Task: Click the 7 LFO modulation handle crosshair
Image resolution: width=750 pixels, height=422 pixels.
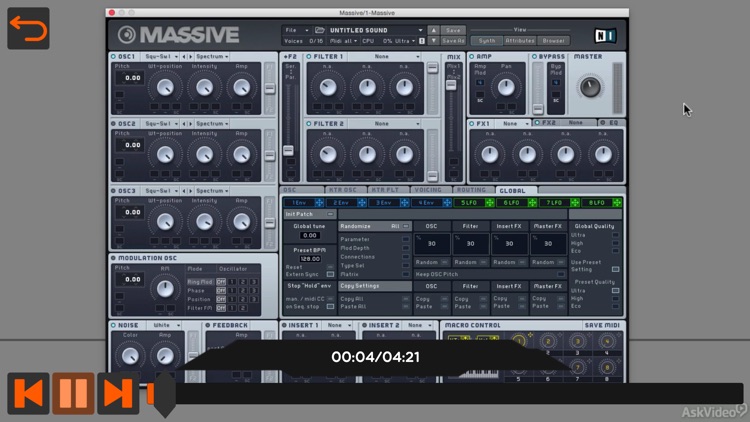Action: 574,203
